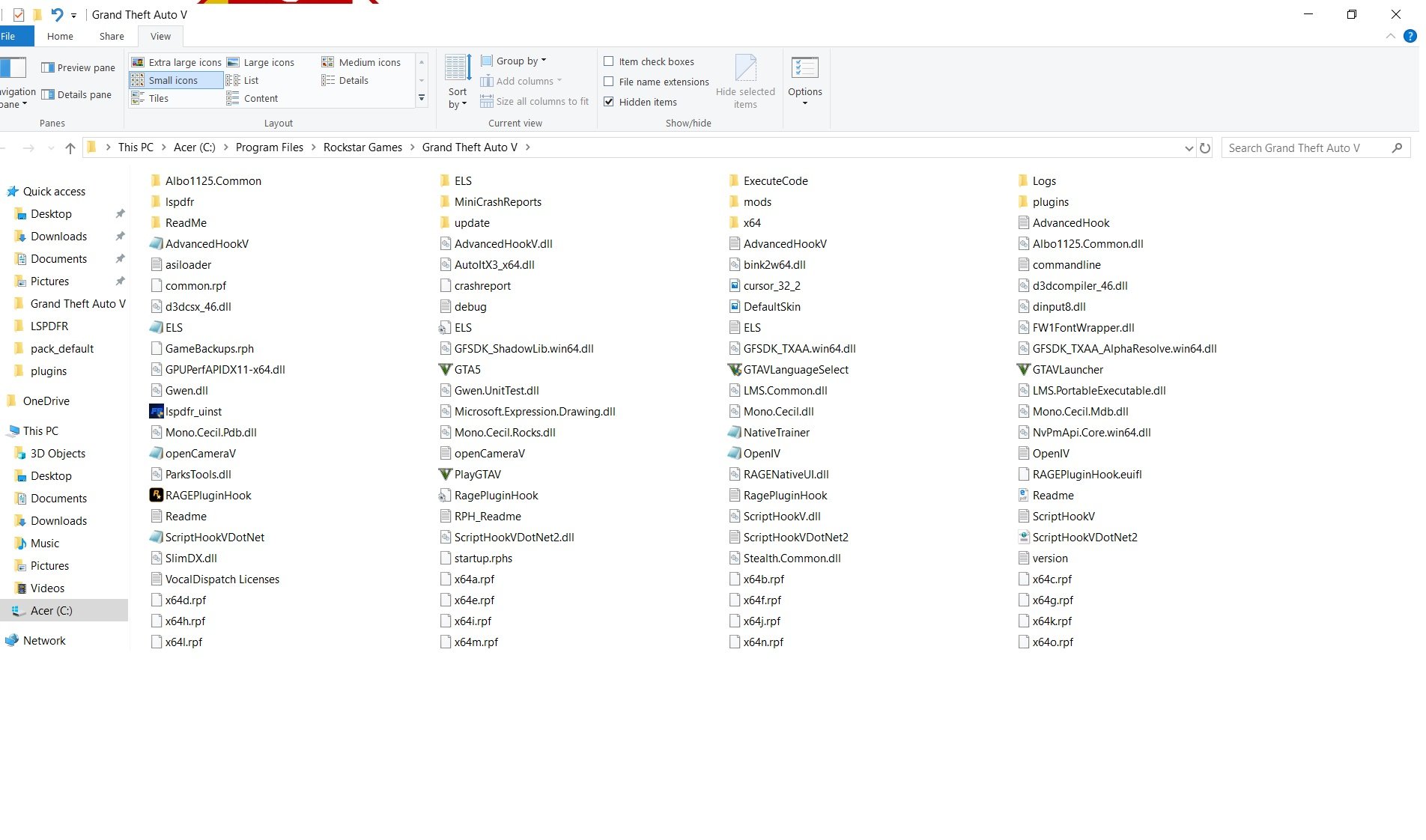Select OneDrive in the navigation pane
The width and height of the screenshot is (1426, 840).
point(46,401)
